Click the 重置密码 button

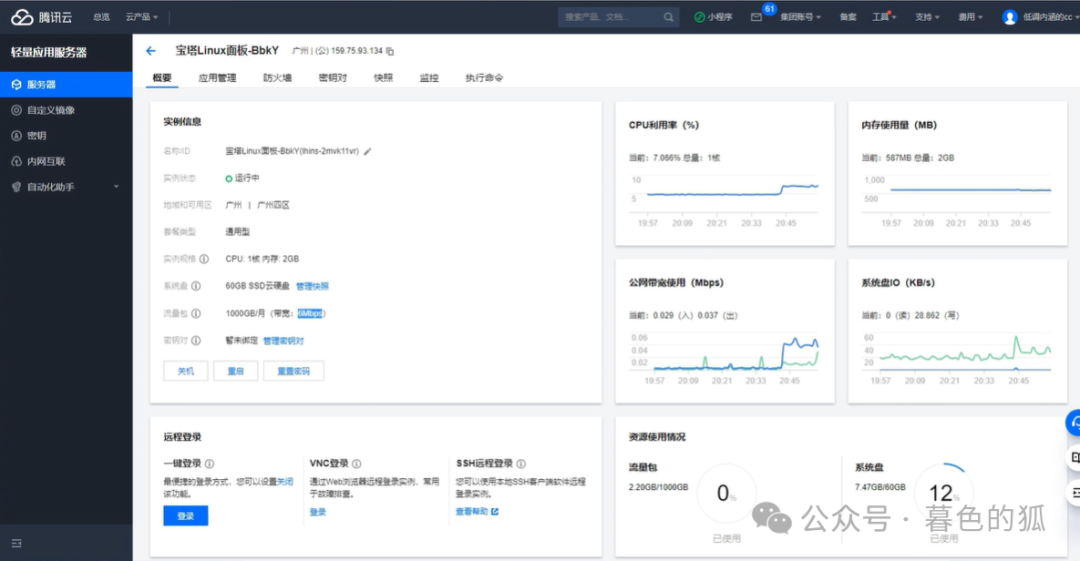293,371
